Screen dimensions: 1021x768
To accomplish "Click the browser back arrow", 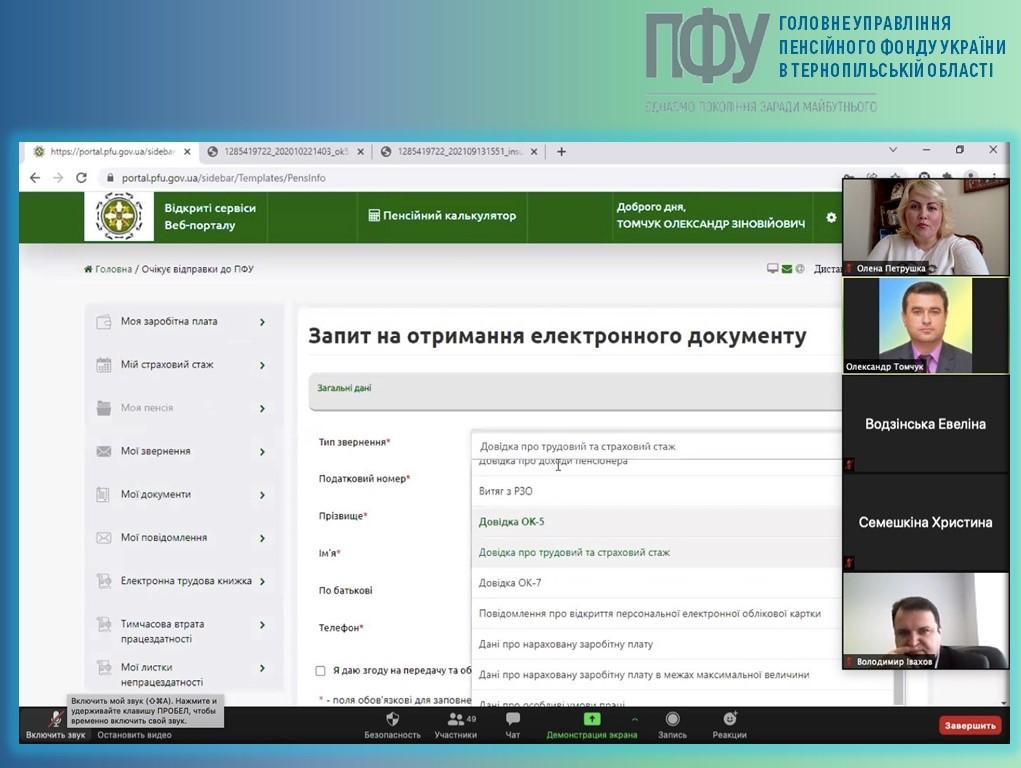I will pyautogui.click(x=35, y=178).
